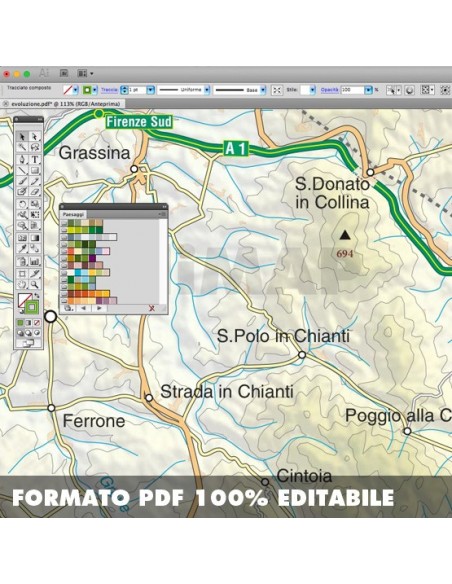Select the Paesaggi swatch library tab
The height and width of the screenshot is (584, 452).
point(73,215)
